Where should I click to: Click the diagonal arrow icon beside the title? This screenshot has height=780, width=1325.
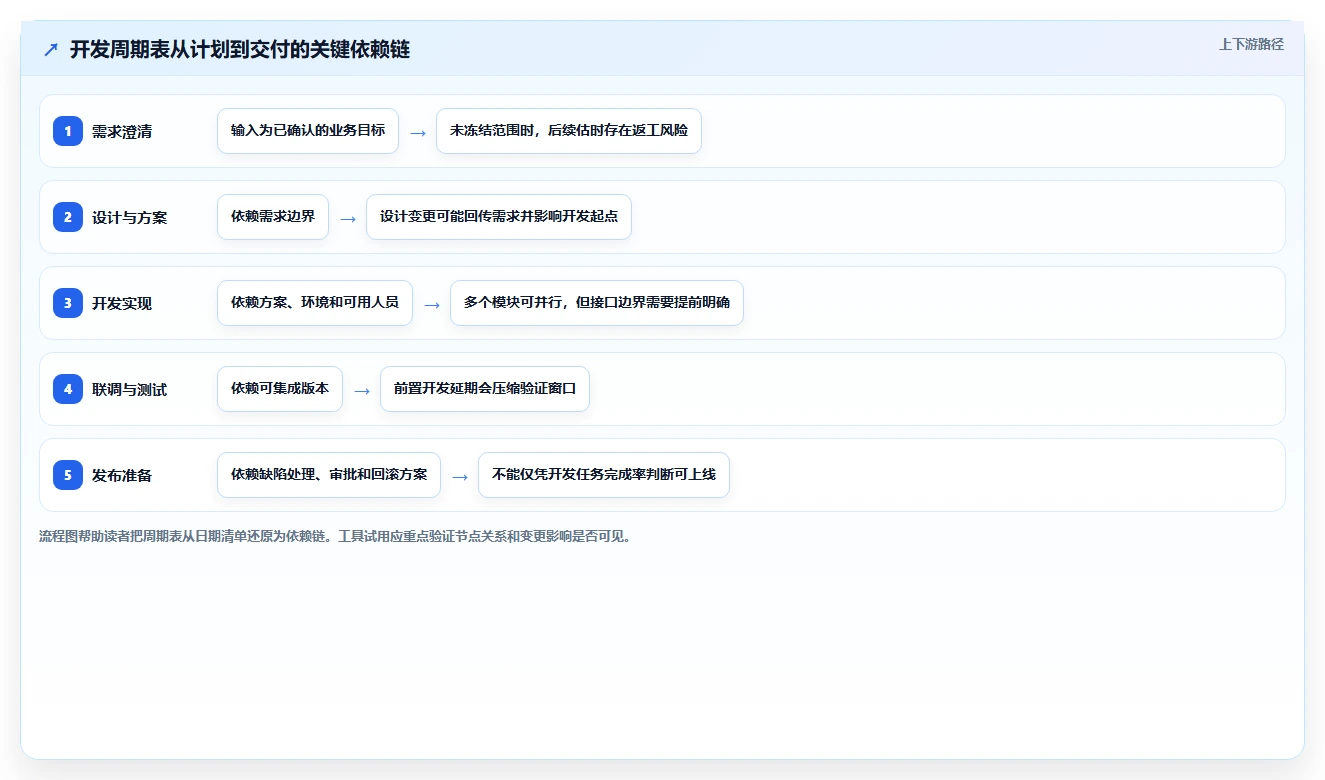coord(51,49)
